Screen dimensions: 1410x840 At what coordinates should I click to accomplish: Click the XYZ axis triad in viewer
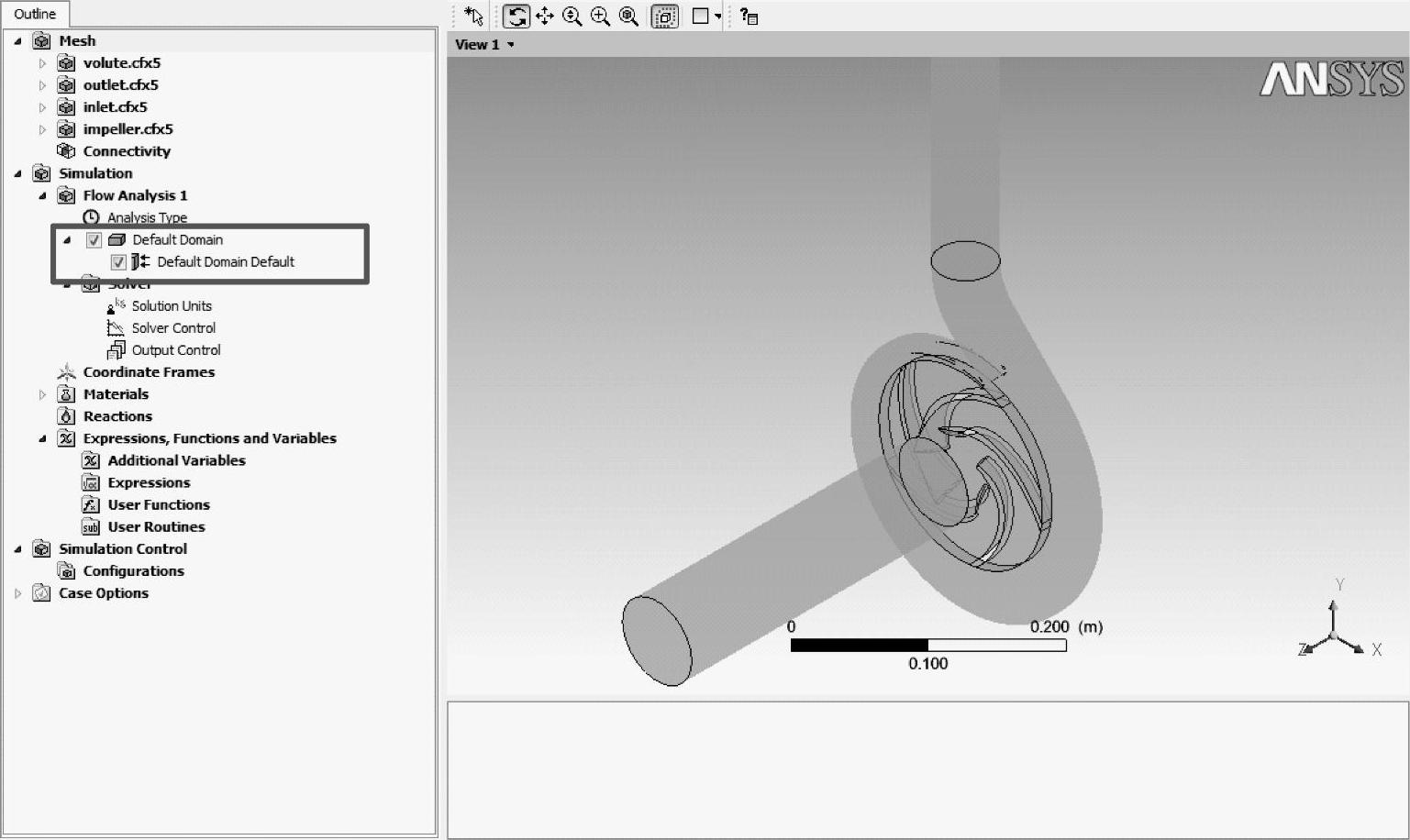[x=1335, y=631]
